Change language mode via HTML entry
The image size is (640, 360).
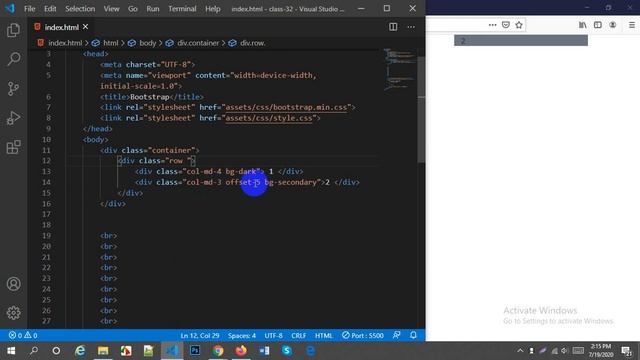(324, 335)
